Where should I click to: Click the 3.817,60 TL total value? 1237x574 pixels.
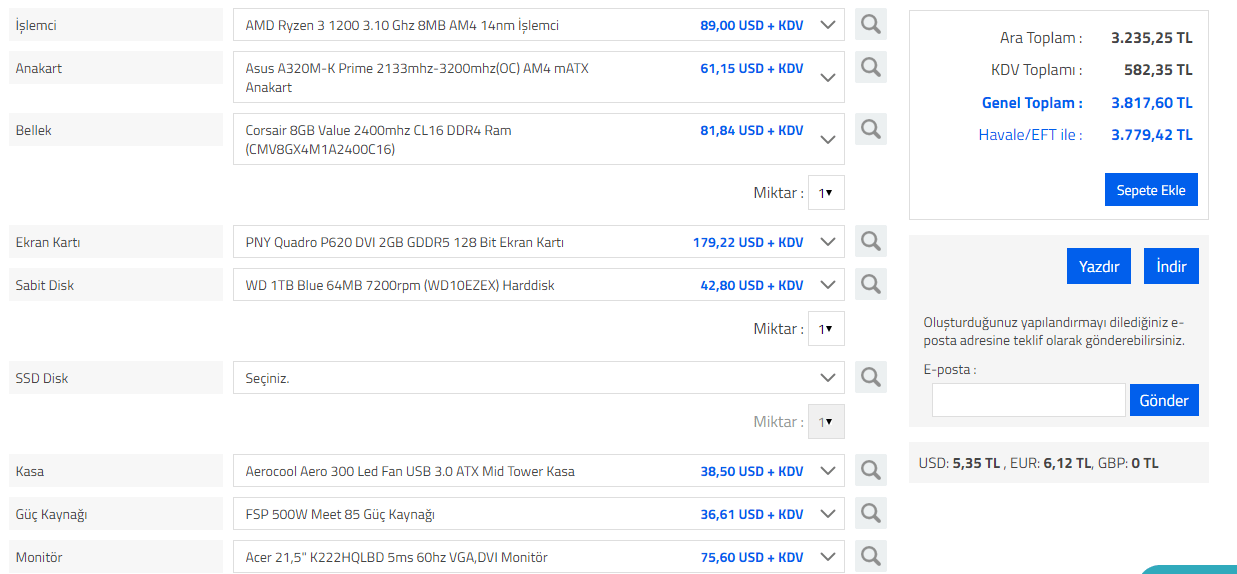(x=1152, y=103)
